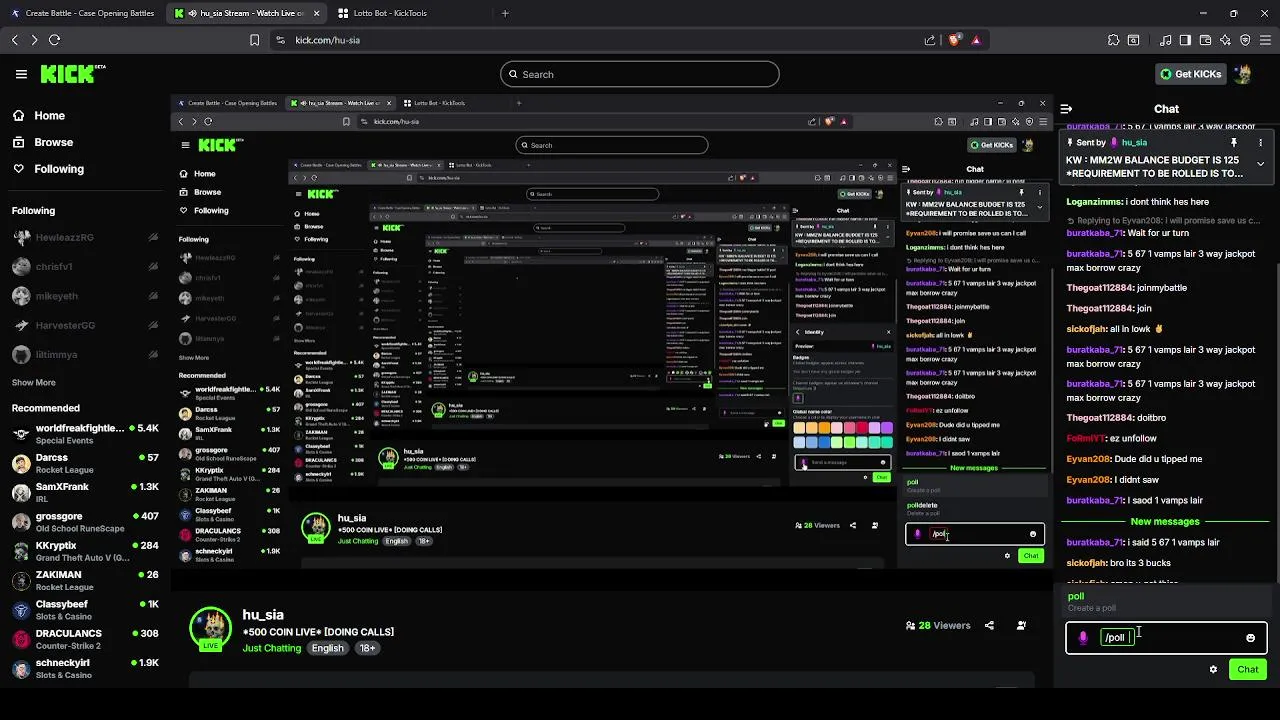Open Darcss Rocket League channel
The width and height of the screenshot is (1280, 720).
(85, 464)
